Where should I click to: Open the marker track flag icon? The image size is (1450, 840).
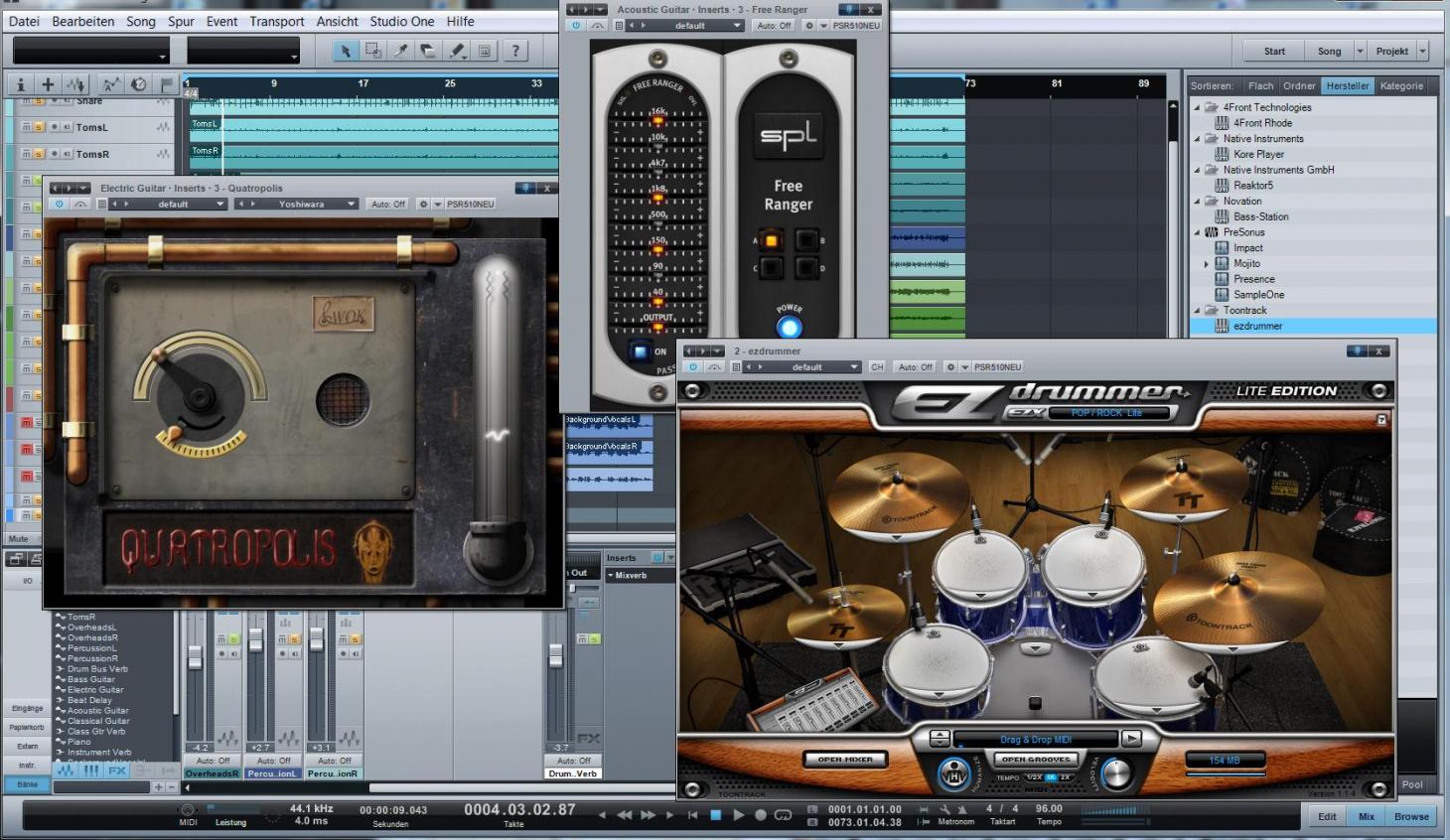(x=166, y=84)
